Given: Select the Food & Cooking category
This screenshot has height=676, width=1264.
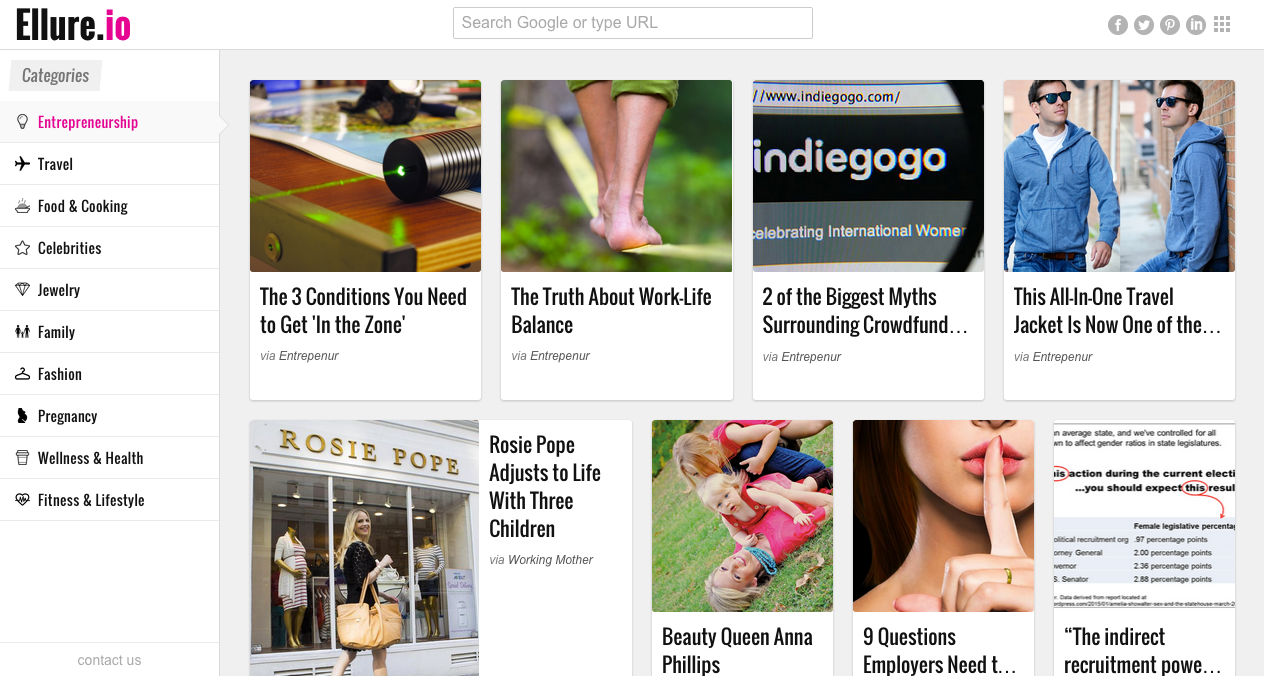Looking at the screenshot, I should point(109,206).
